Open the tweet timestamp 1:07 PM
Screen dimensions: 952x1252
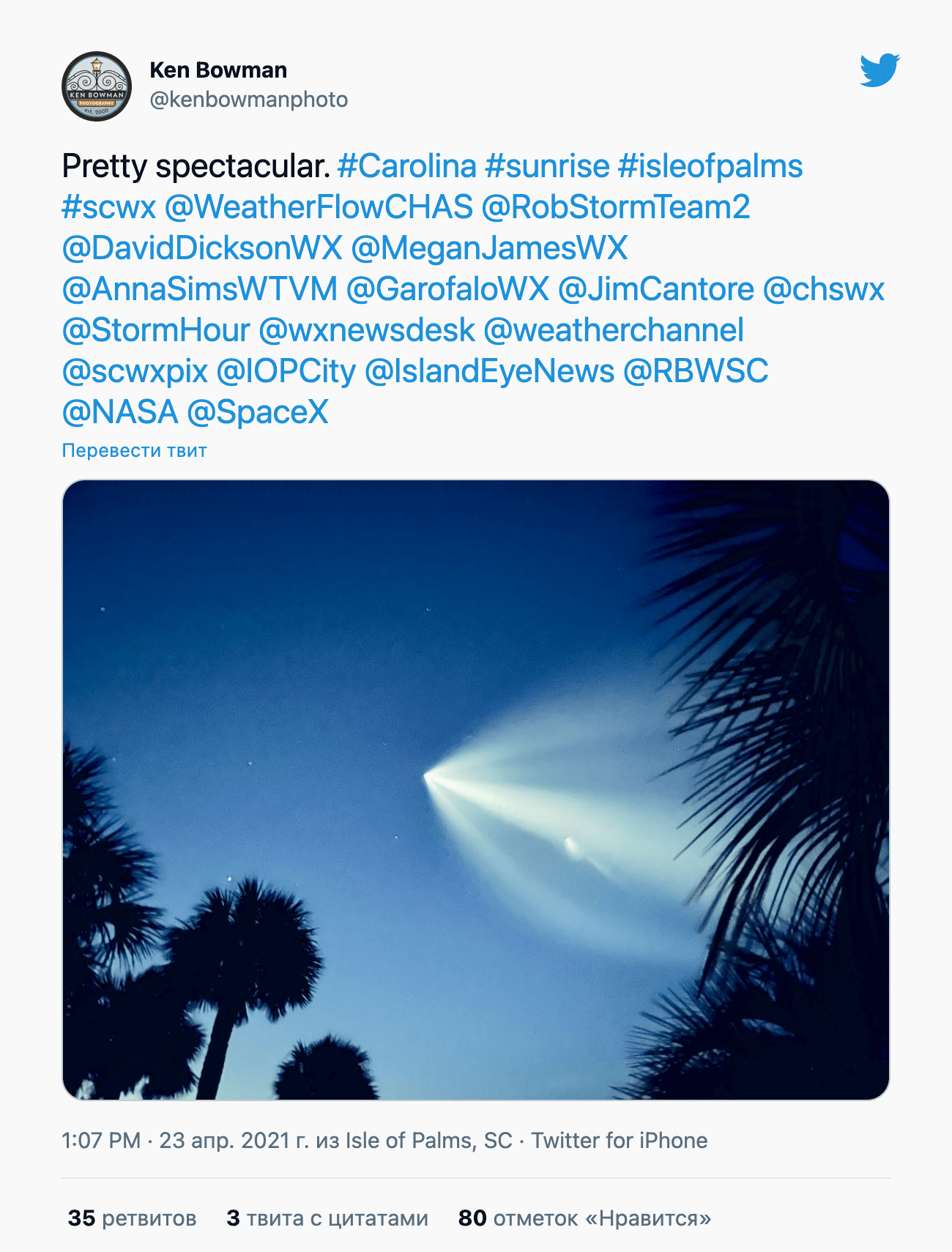101,1141
